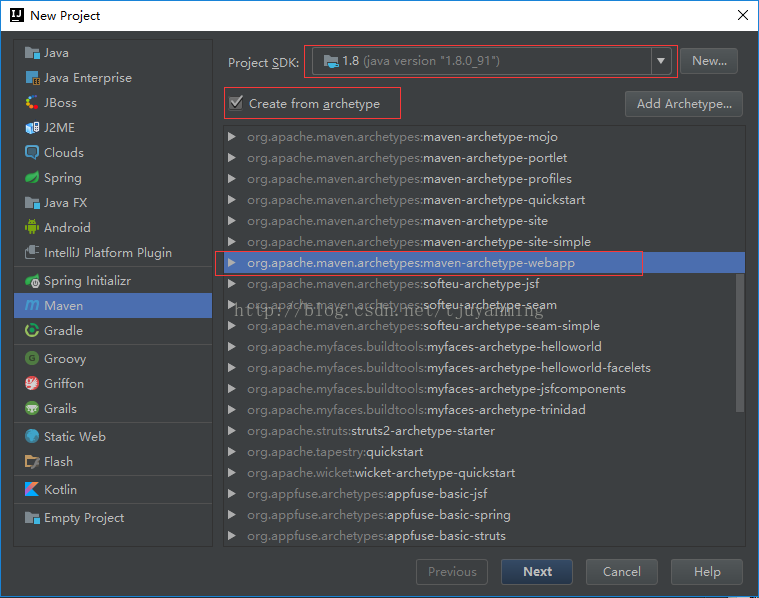Choose Gradle project type
This screenshot has width=759, height=598.
(x=113, y=331)
